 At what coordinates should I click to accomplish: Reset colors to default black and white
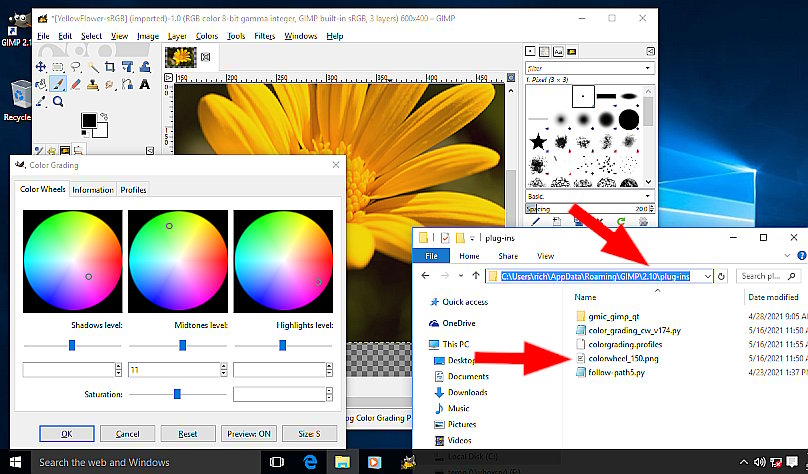point(85,133)
